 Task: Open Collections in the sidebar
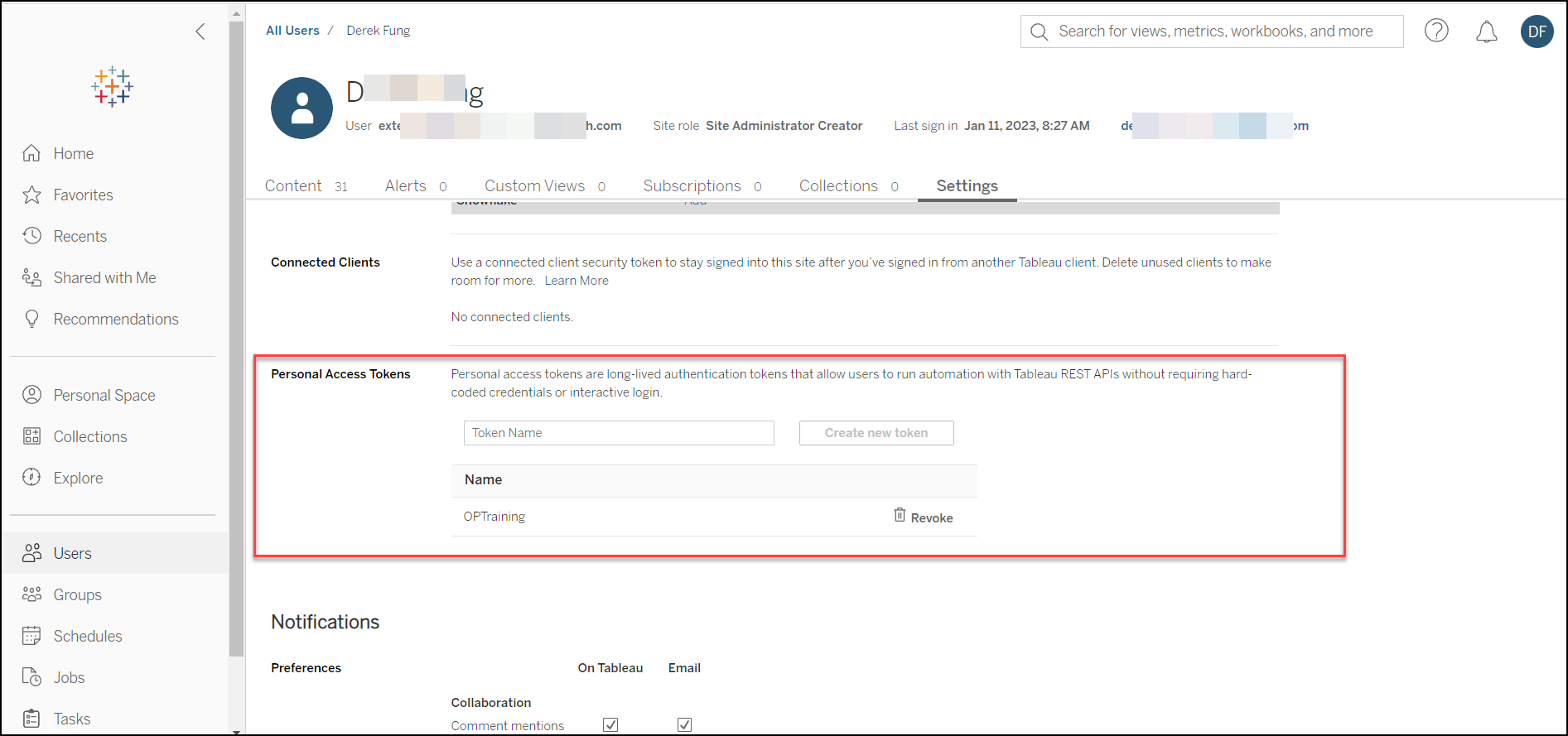(x=89, y=436)
